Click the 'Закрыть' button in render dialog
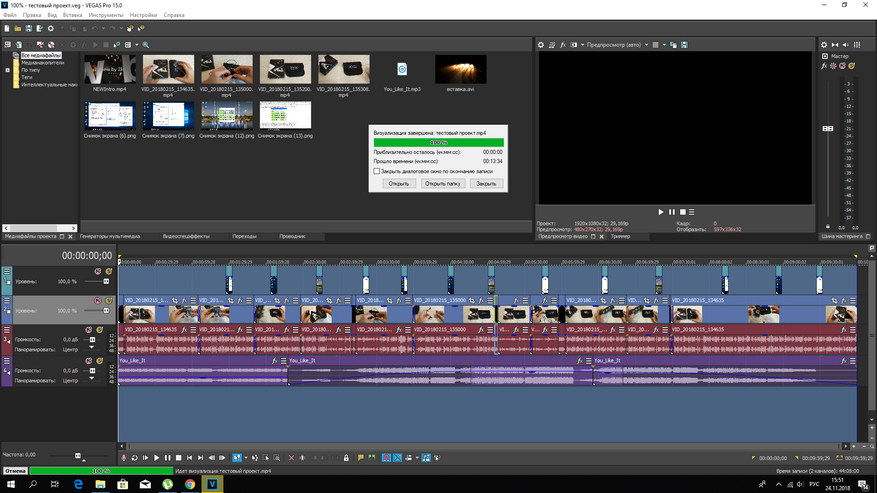 (x=485, y=184)
